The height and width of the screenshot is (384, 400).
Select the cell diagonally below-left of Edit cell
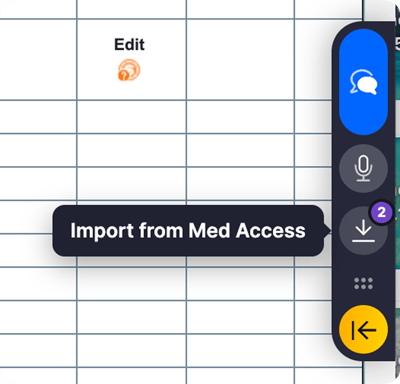click(38, 117)
